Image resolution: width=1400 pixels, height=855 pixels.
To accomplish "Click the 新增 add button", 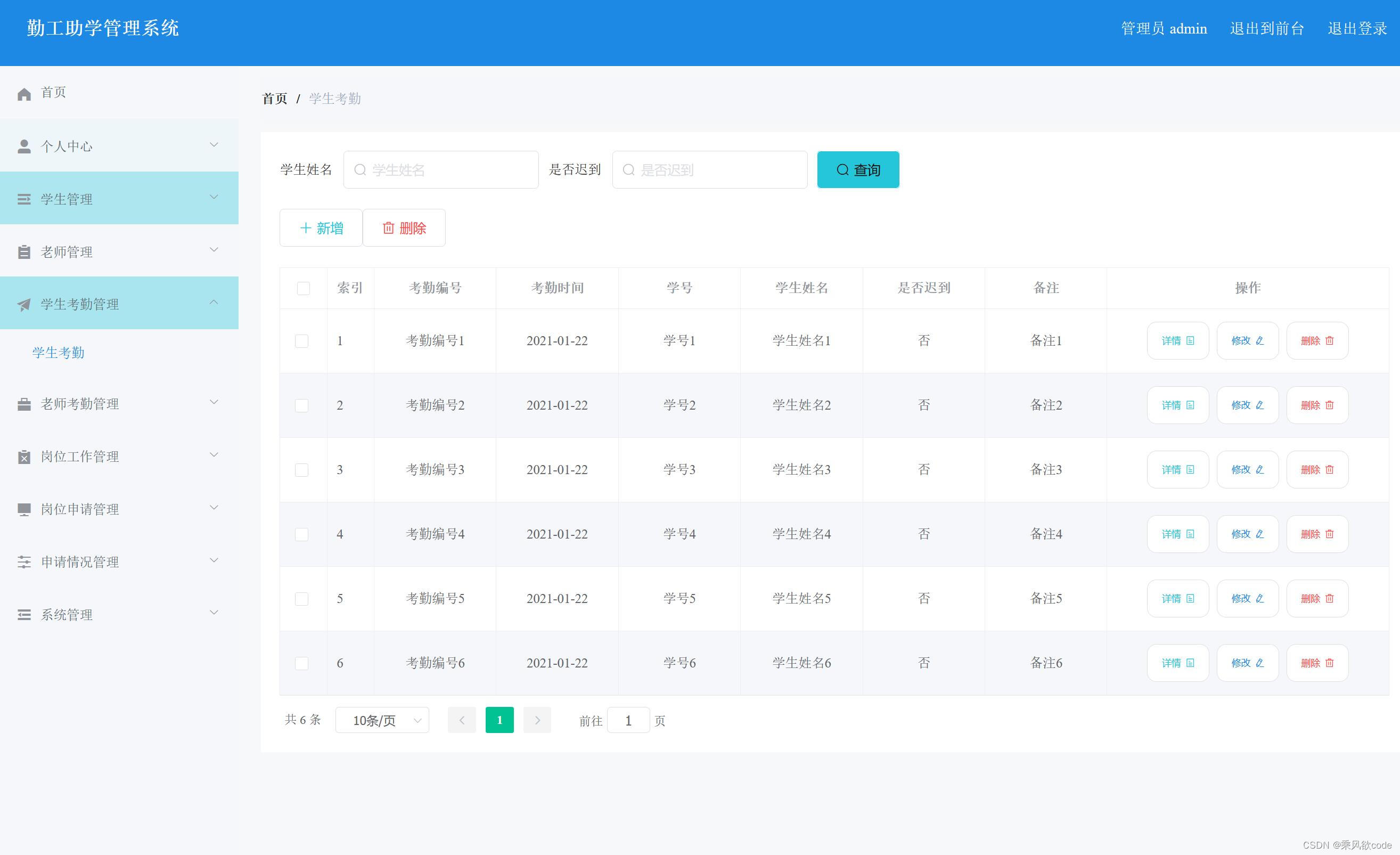I will (321, 227).
